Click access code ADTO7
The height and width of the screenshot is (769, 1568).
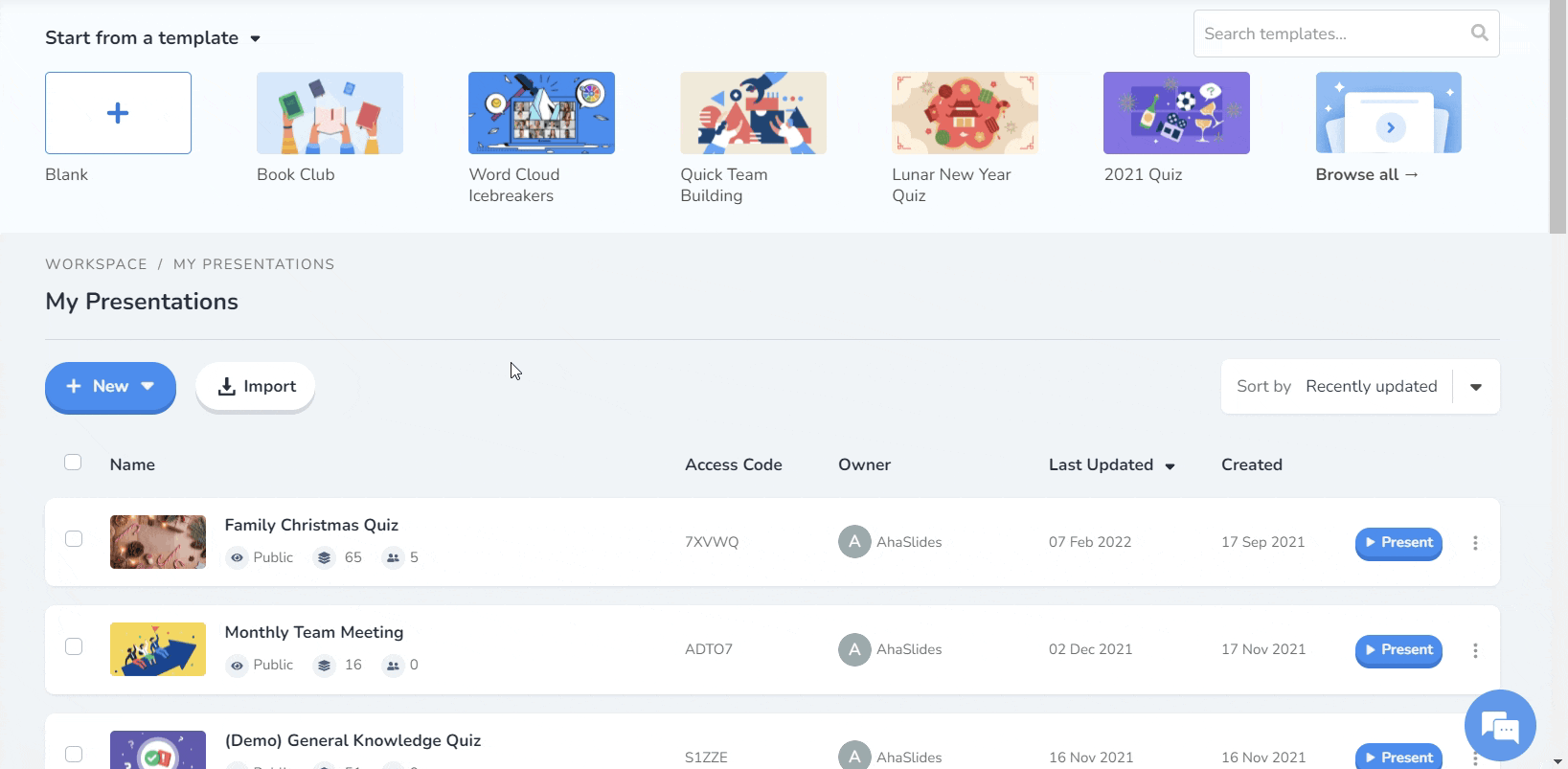click(x=709, y=649)
